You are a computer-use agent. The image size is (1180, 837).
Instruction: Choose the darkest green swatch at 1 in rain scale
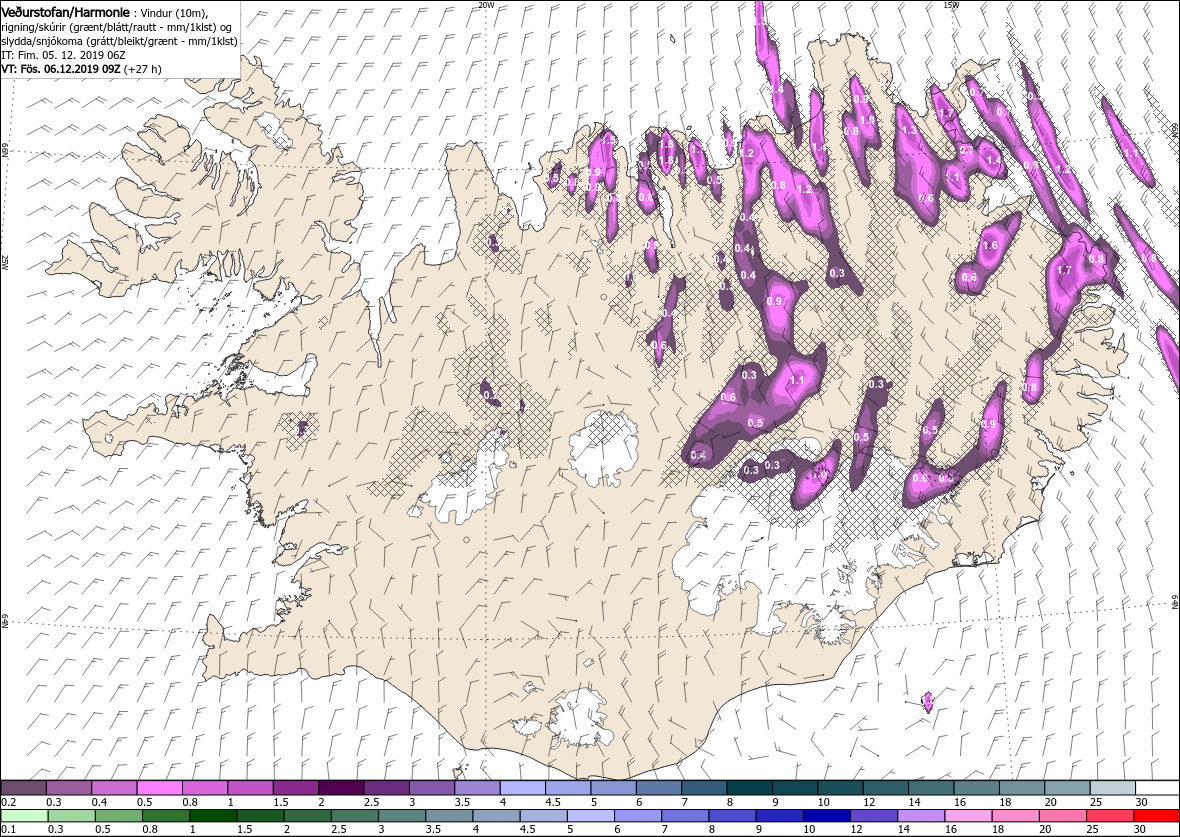[x=213, y=816]
